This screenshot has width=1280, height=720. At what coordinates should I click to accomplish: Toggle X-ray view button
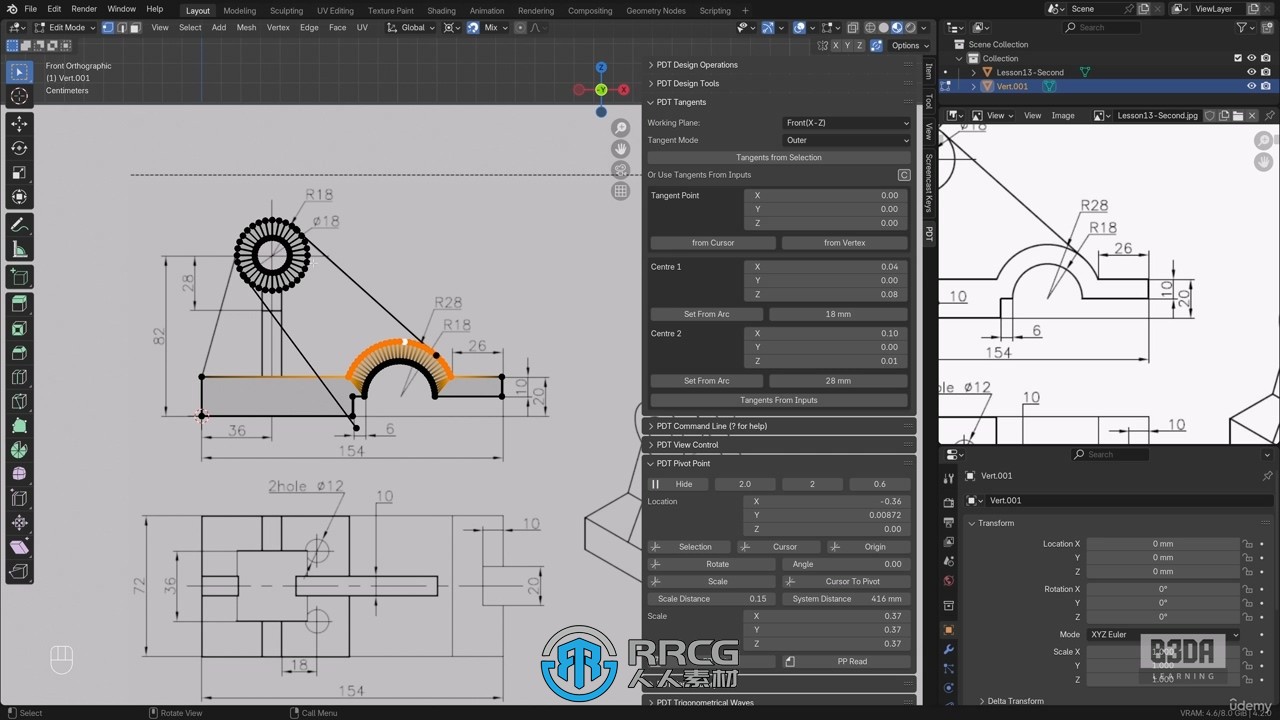pos(852,28)
